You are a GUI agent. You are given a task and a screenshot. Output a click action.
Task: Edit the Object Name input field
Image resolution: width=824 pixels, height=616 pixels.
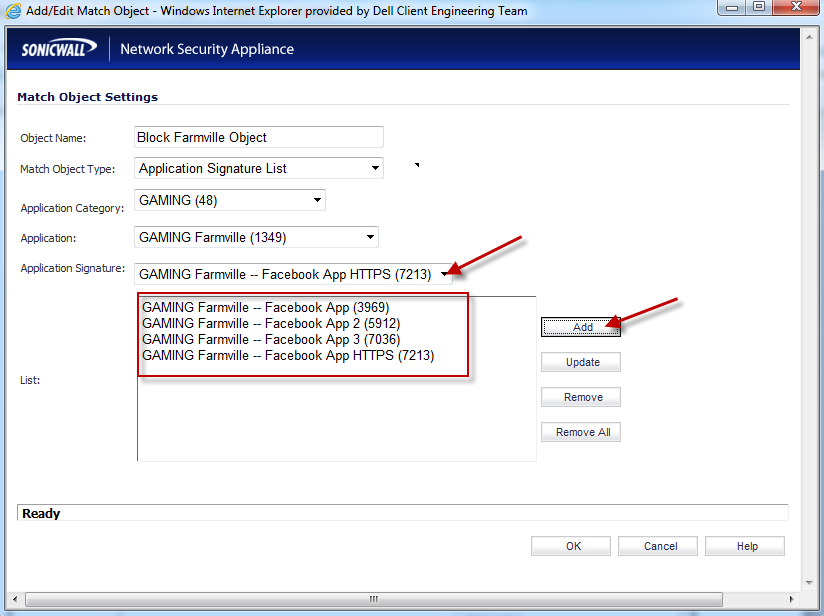(259, 137)
